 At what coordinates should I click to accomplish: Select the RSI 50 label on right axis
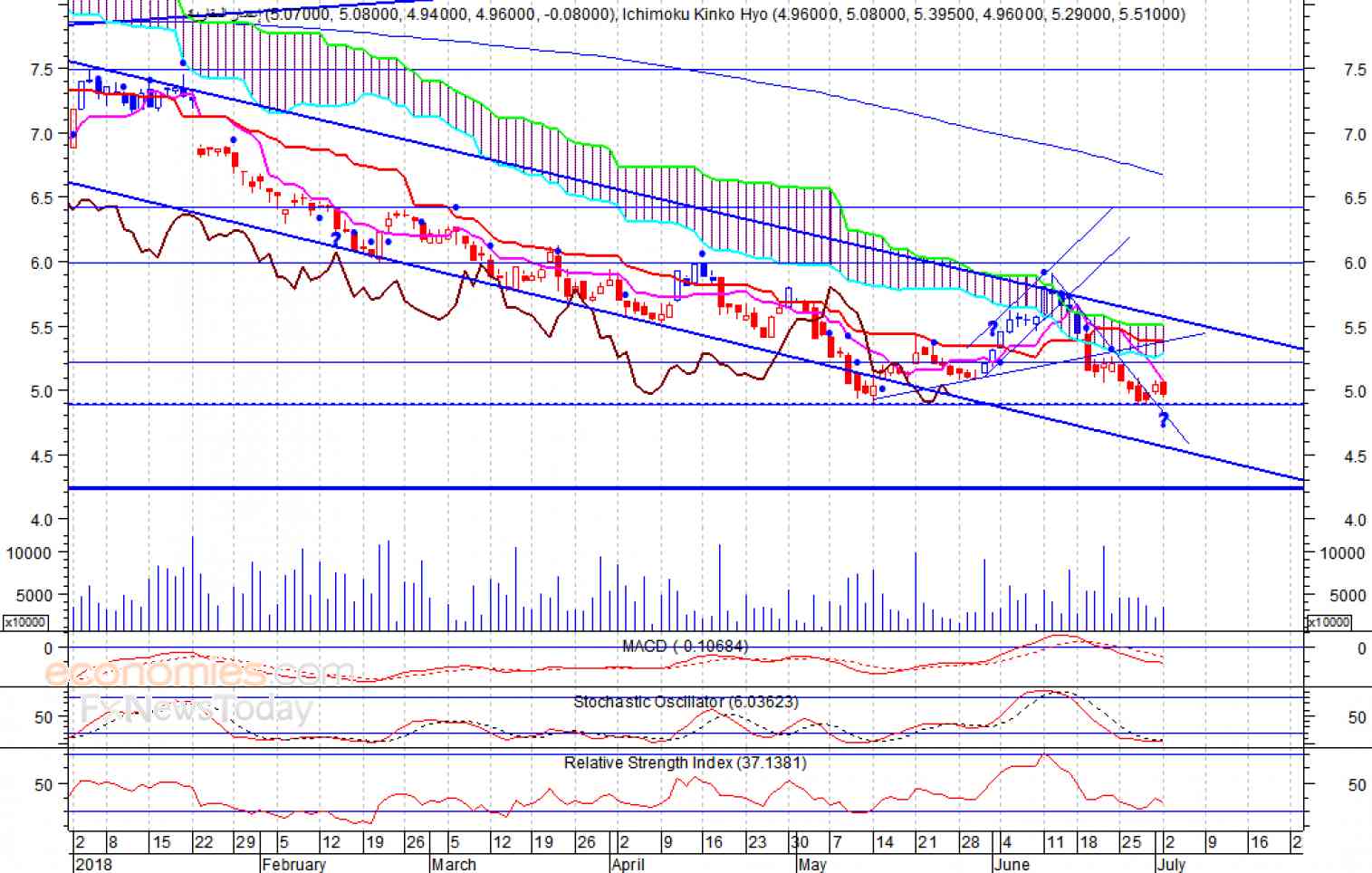[x=1357, y=785]
